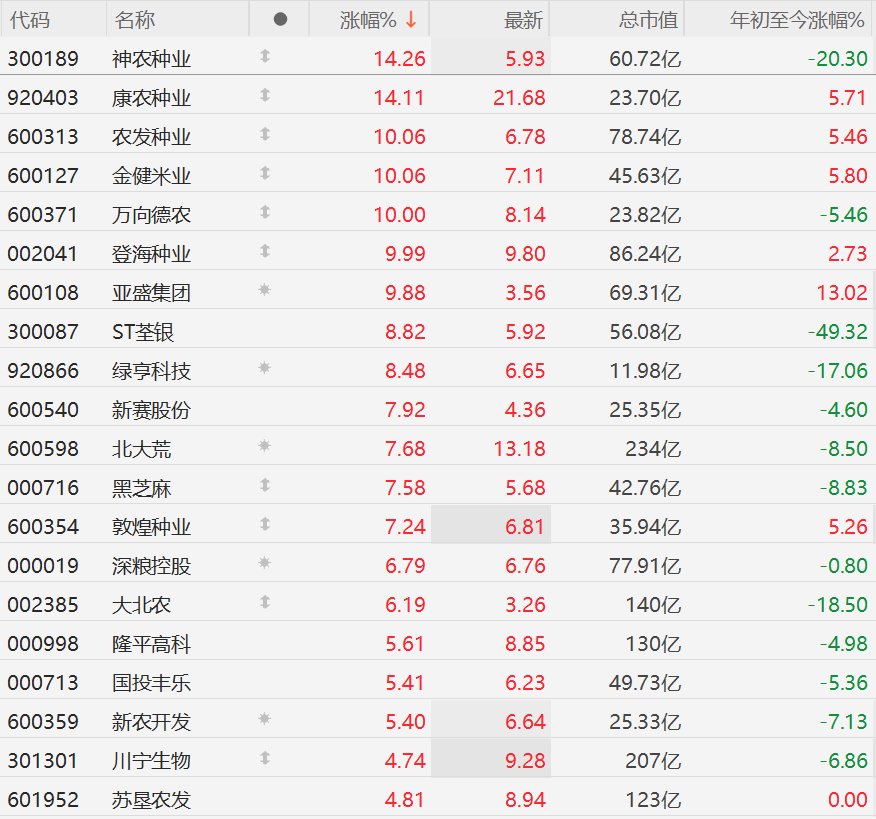Sort by the 年初至今涨幅% column header
The image size is (876, 819).
click(x=797, y=20)
